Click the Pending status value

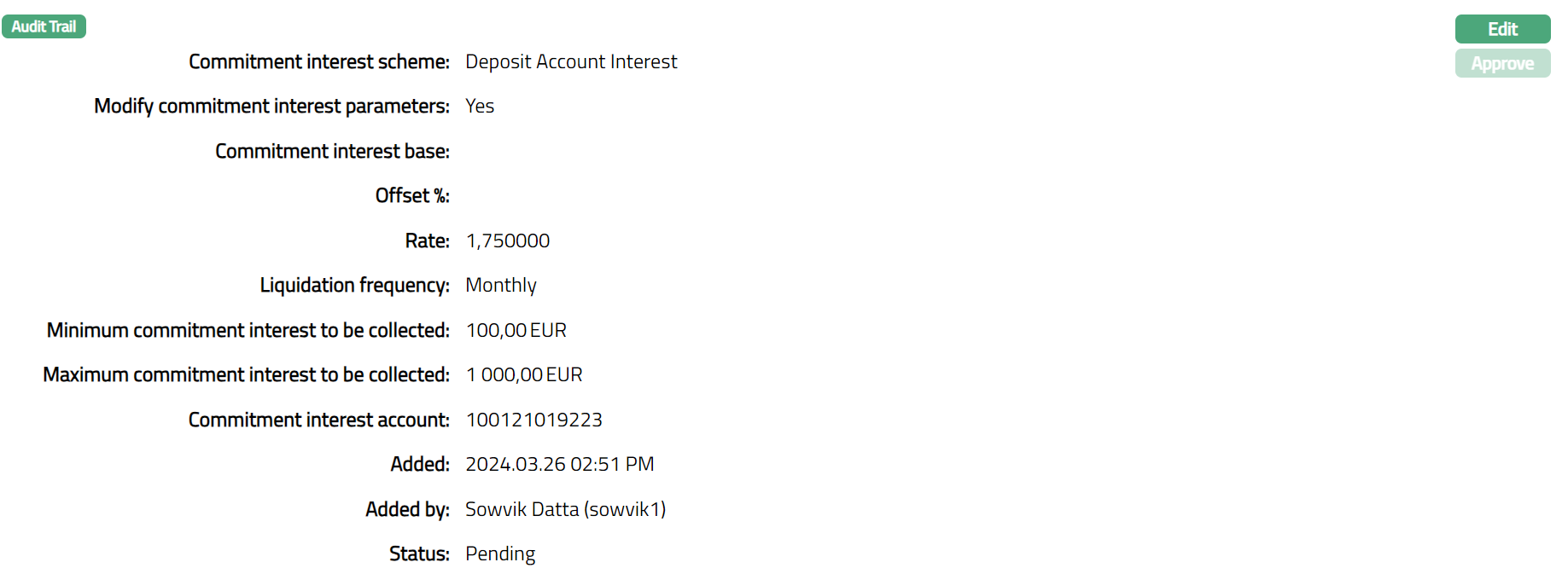(x=500, y=554)
